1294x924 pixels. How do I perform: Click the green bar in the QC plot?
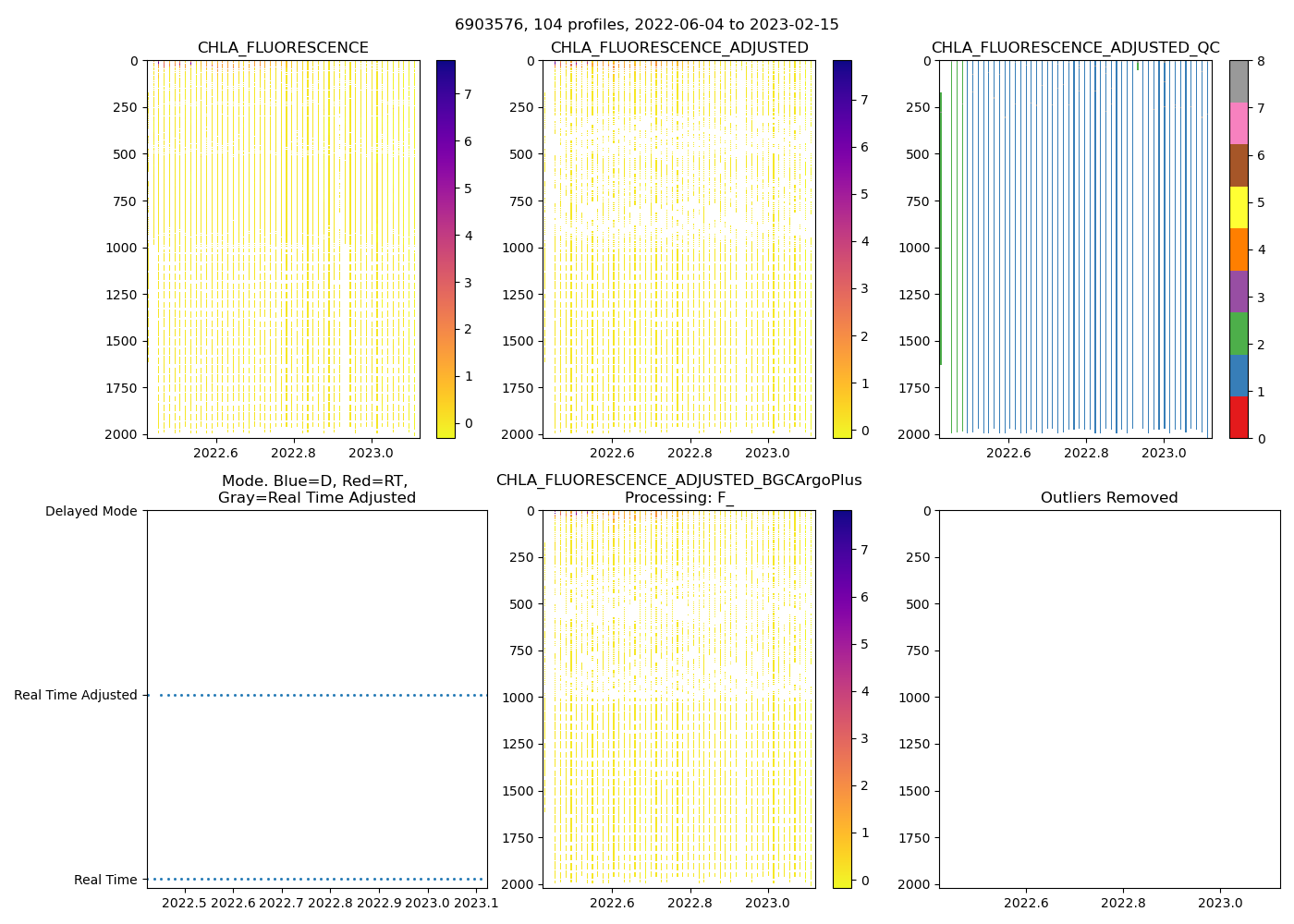tap(941, 231)
